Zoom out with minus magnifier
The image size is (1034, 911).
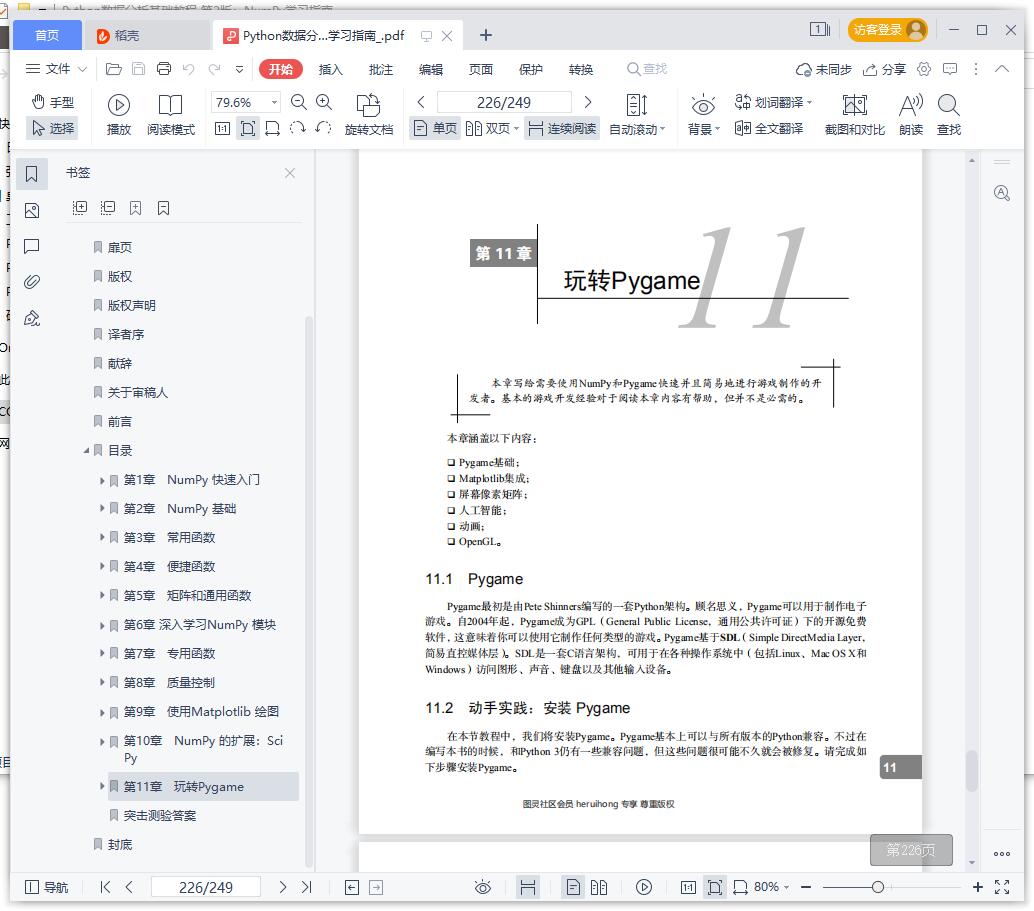299,102
